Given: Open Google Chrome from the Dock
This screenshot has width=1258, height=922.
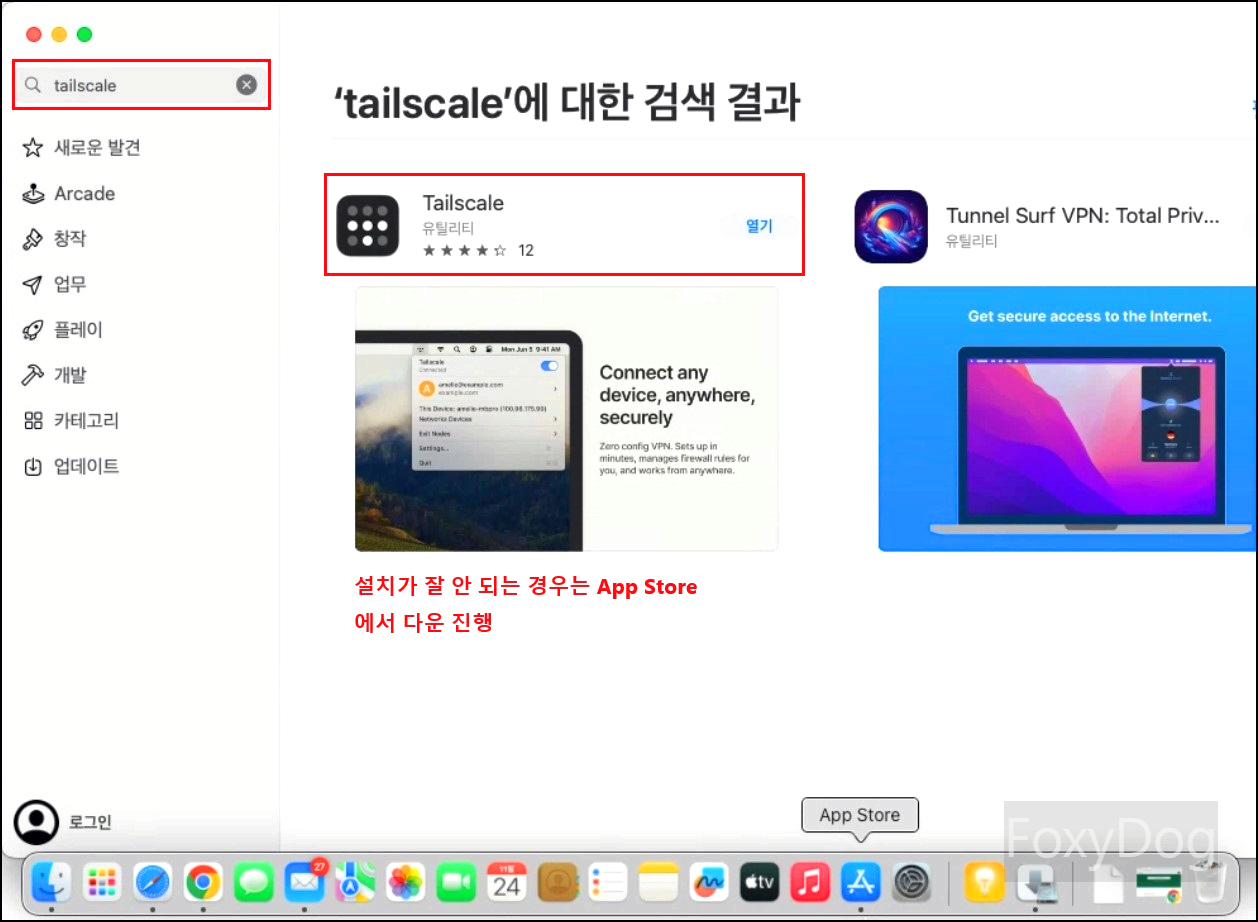Looking at the screenshot, I should tap(203, 882).
